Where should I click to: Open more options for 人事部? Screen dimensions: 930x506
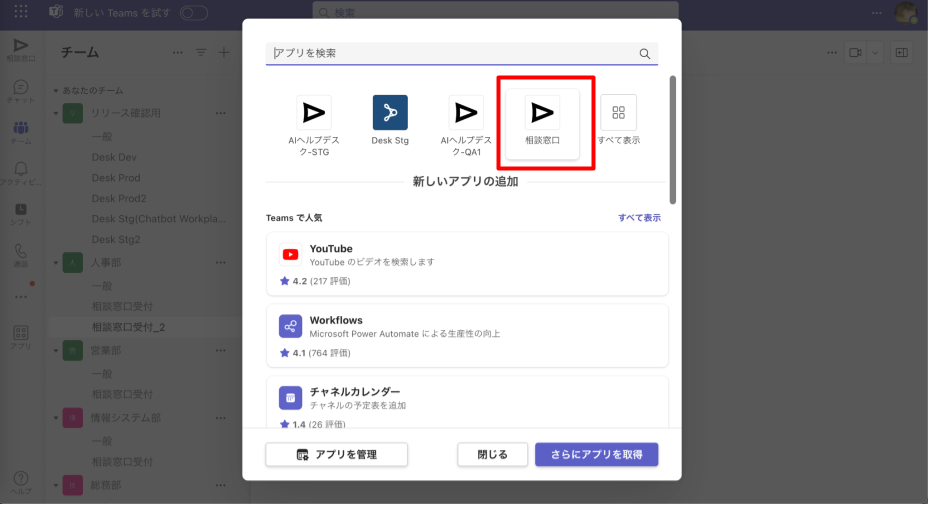[x=221, y=263]
